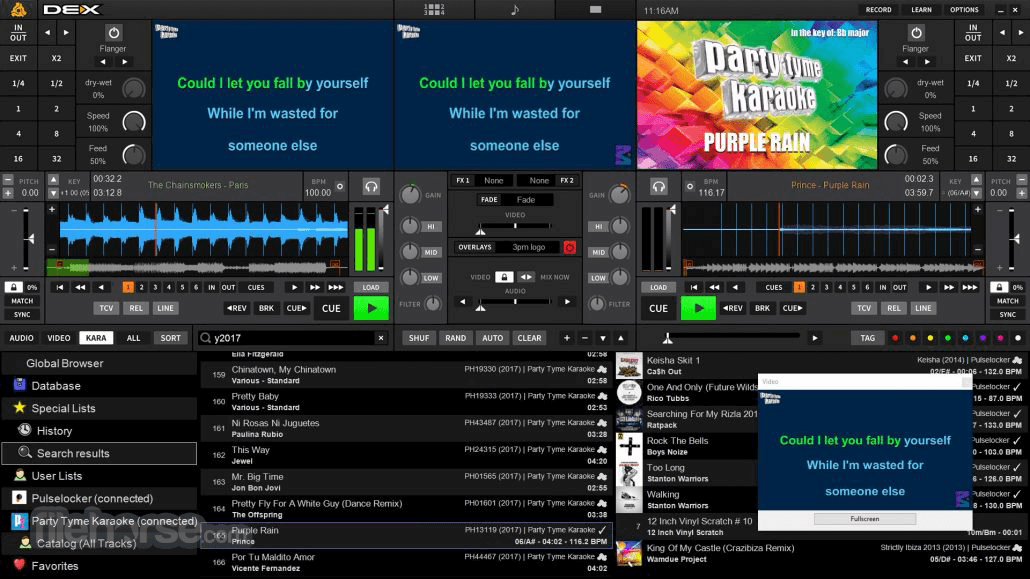The height and width of the screenshot is (579, 1030).
Task: Click the red overlay power icon
Action: pyautogui.click(x=570, y=247)
